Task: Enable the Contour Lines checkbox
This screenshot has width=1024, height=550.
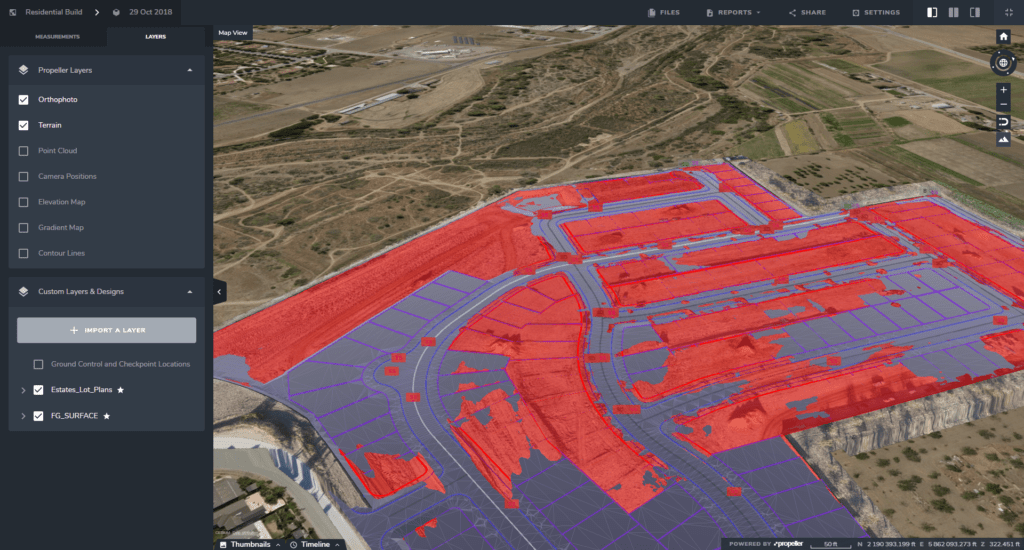Action: tap(23, 253)
